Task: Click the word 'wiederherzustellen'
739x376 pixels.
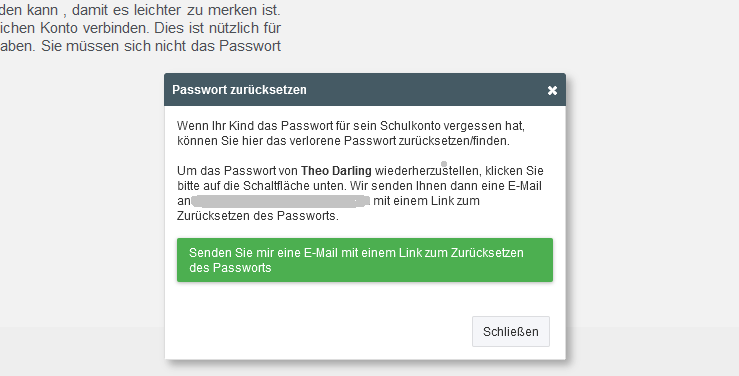Action: pos(427,171)
